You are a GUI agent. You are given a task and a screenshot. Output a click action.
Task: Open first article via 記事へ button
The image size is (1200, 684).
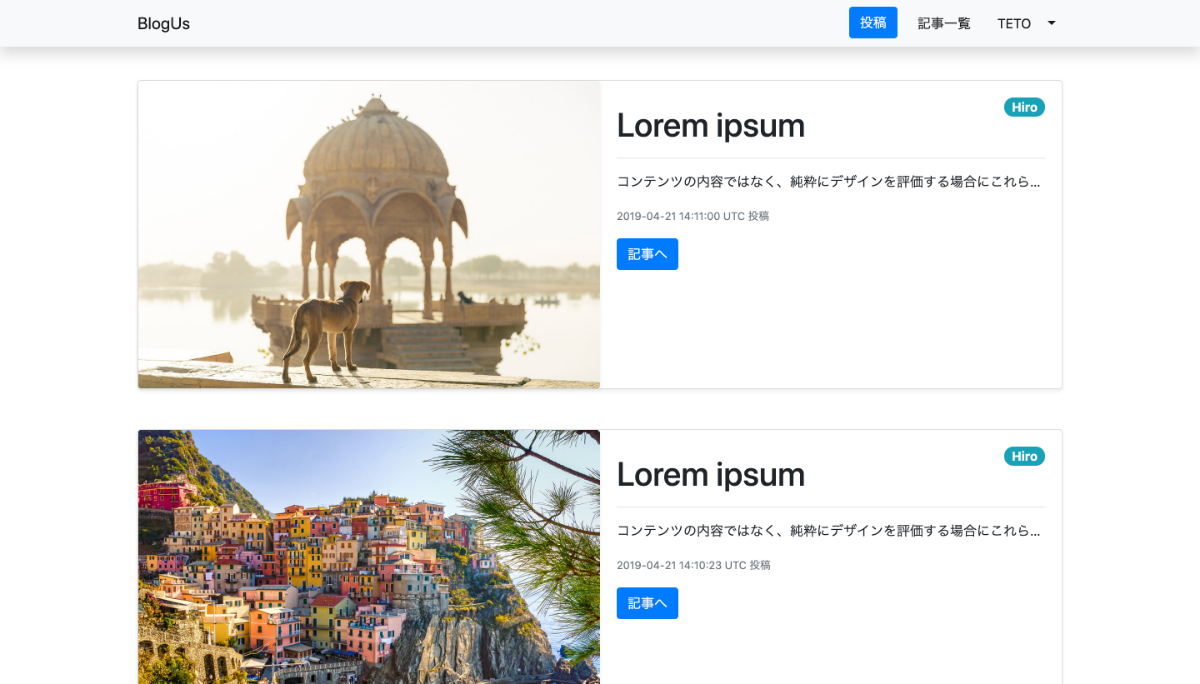pos(647,254)
